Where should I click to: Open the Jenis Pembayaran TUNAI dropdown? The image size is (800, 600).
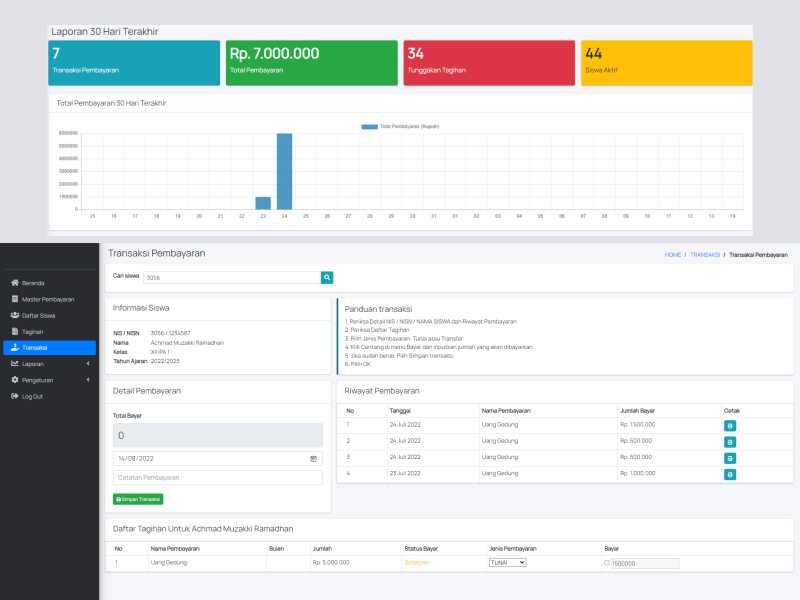coord(507,563)
